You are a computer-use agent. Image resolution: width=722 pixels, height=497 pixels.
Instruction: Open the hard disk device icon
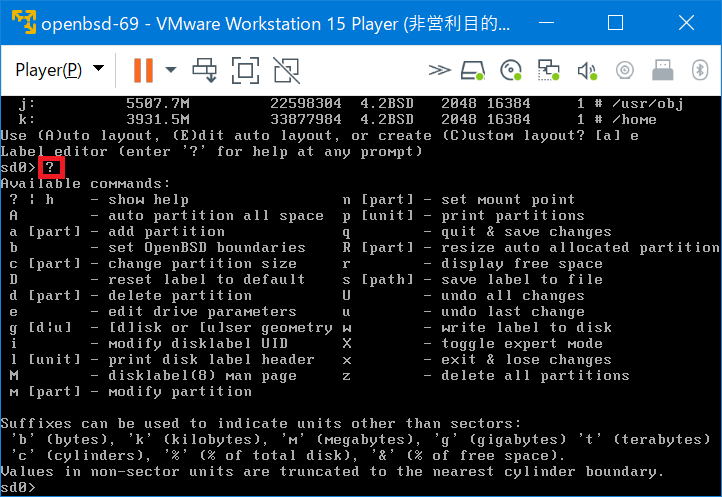point(472,70)
